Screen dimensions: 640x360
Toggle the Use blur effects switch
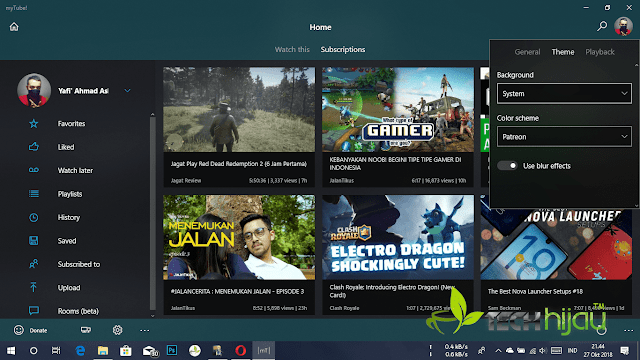[x=507, y=166]
